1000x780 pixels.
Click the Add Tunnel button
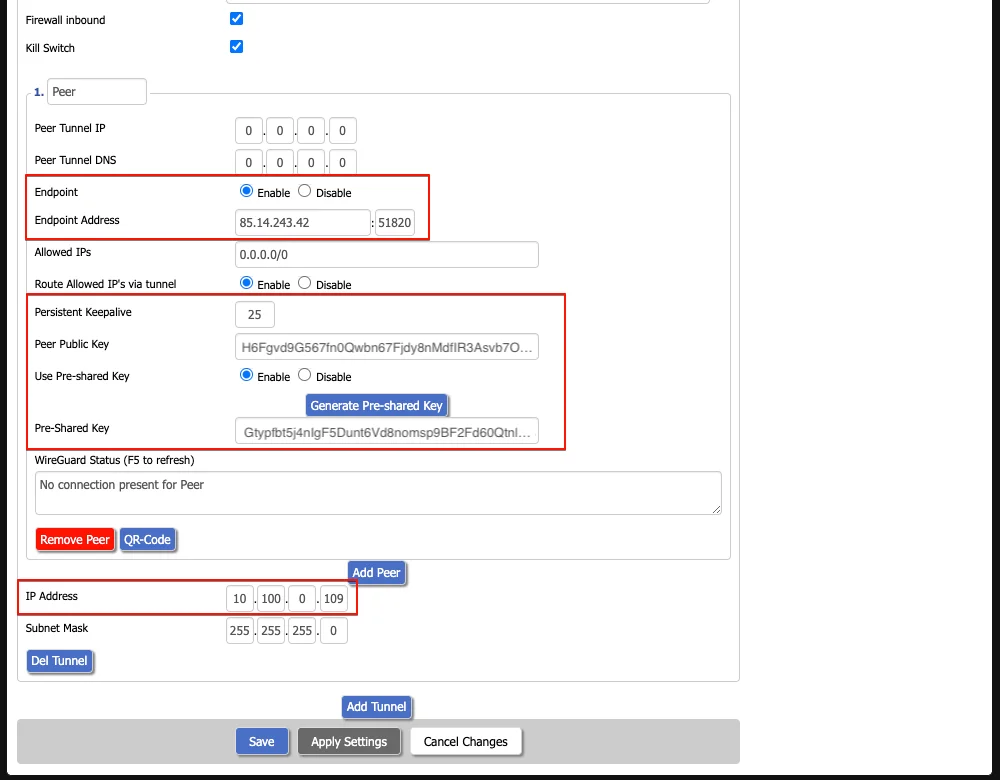tap(376, 707)
